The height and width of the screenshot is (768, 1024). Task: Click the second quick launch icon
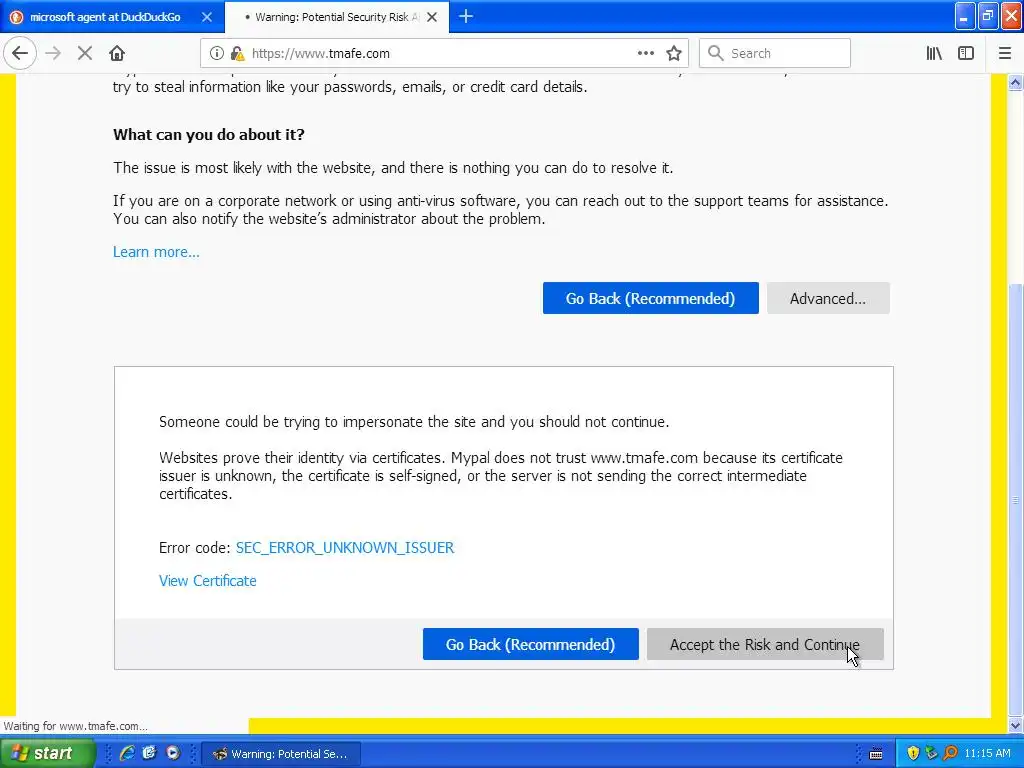click(150, 754)
